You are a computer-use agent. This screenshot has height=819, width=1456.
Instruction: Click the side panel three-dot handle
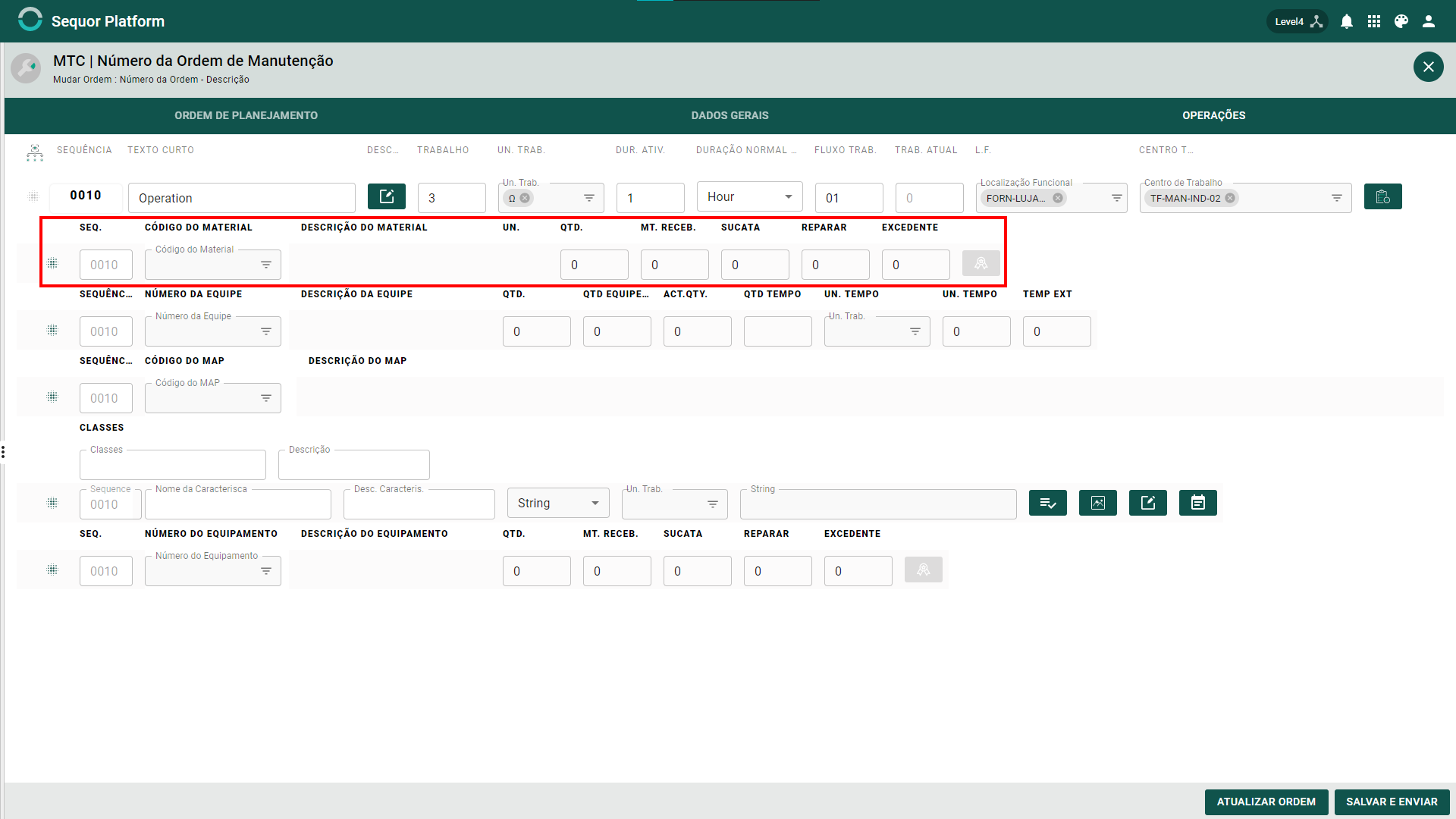[3, 452]
